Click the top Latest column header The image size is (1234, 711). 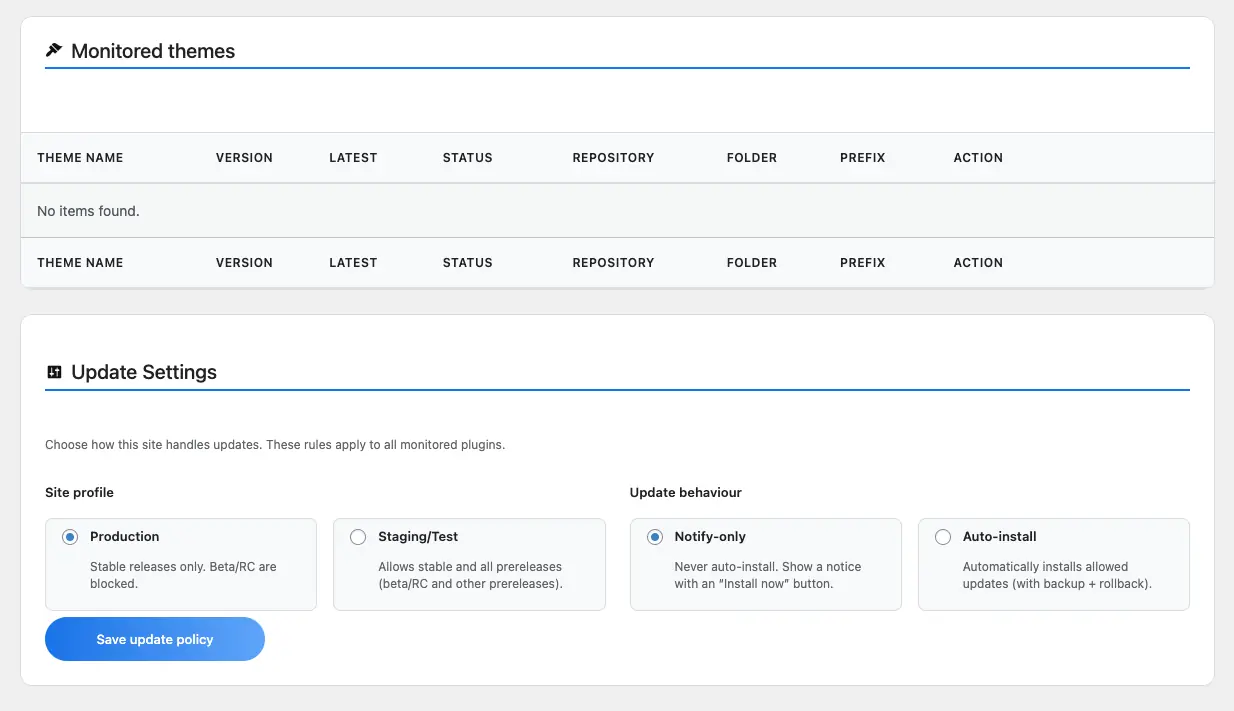pos(353,158)
